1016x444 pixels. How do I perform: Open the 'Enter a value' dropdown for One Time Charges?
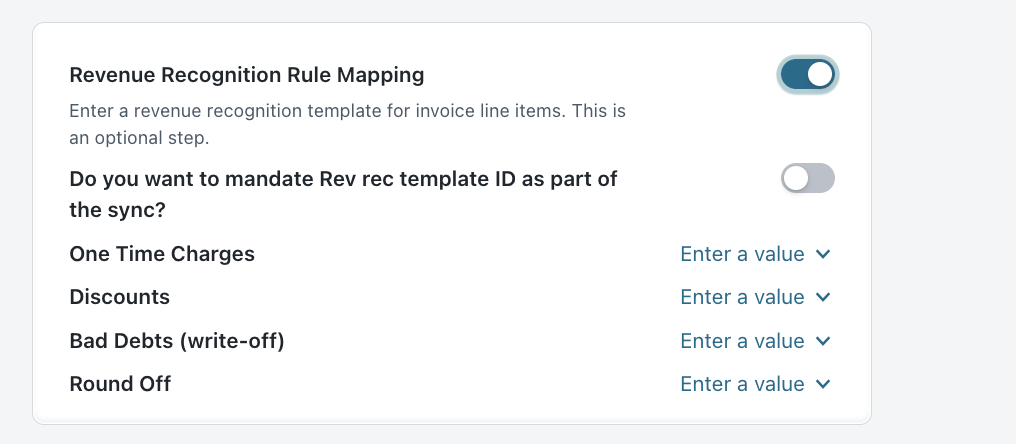coord(756,254)
